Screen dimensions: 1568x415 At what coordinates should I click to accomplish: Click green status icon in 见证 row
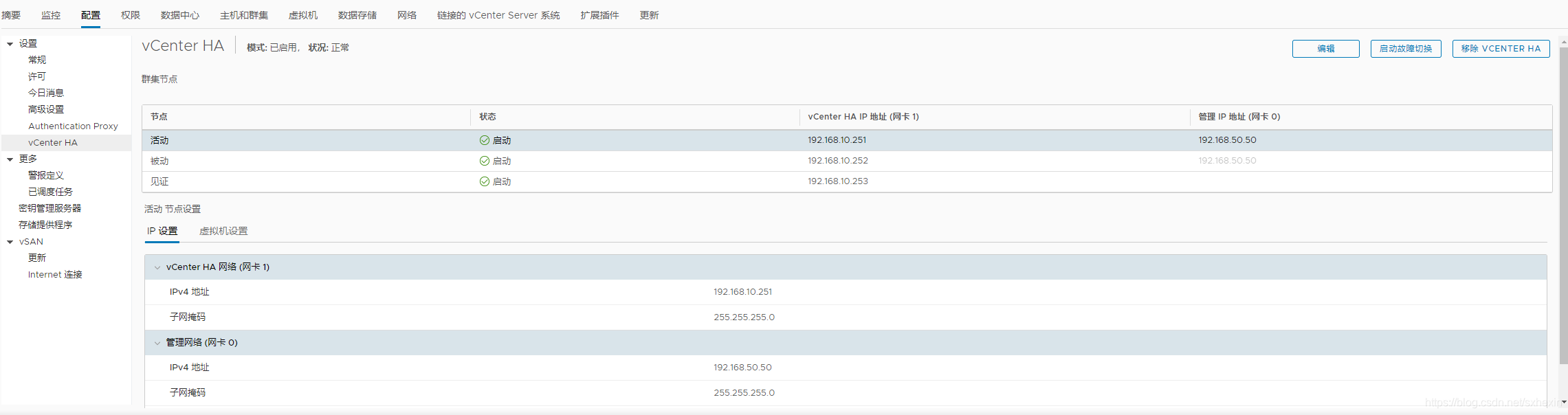485,181
